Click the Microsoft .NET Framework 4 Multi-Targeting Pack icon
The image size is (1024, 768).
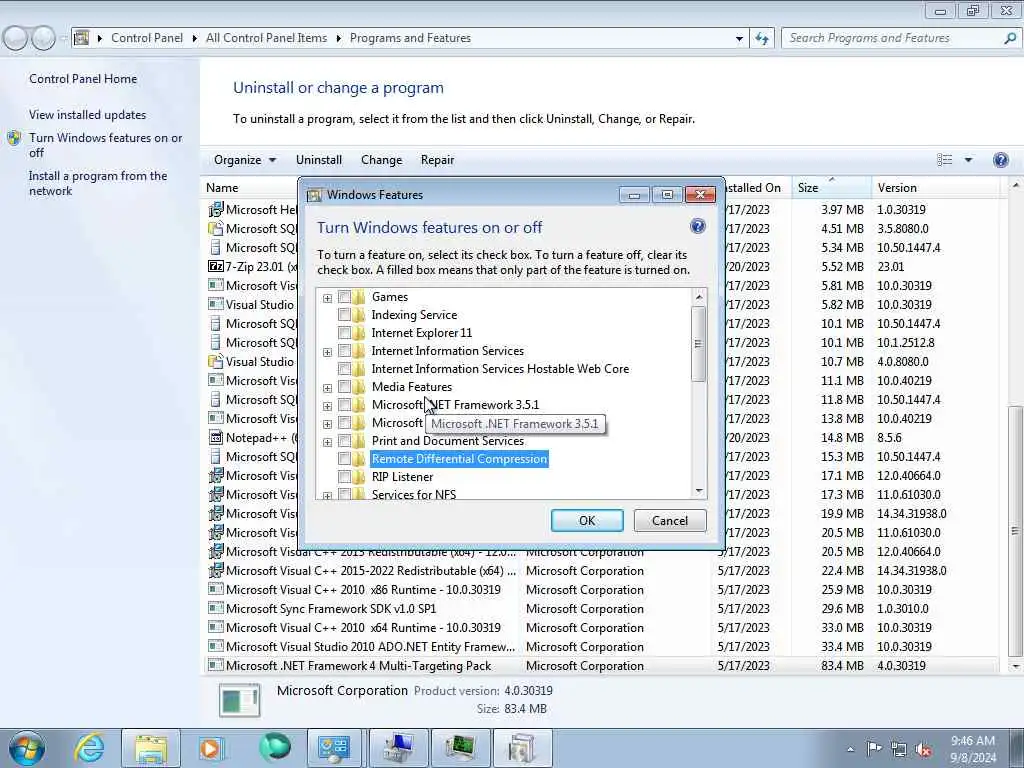coord(216,665)
